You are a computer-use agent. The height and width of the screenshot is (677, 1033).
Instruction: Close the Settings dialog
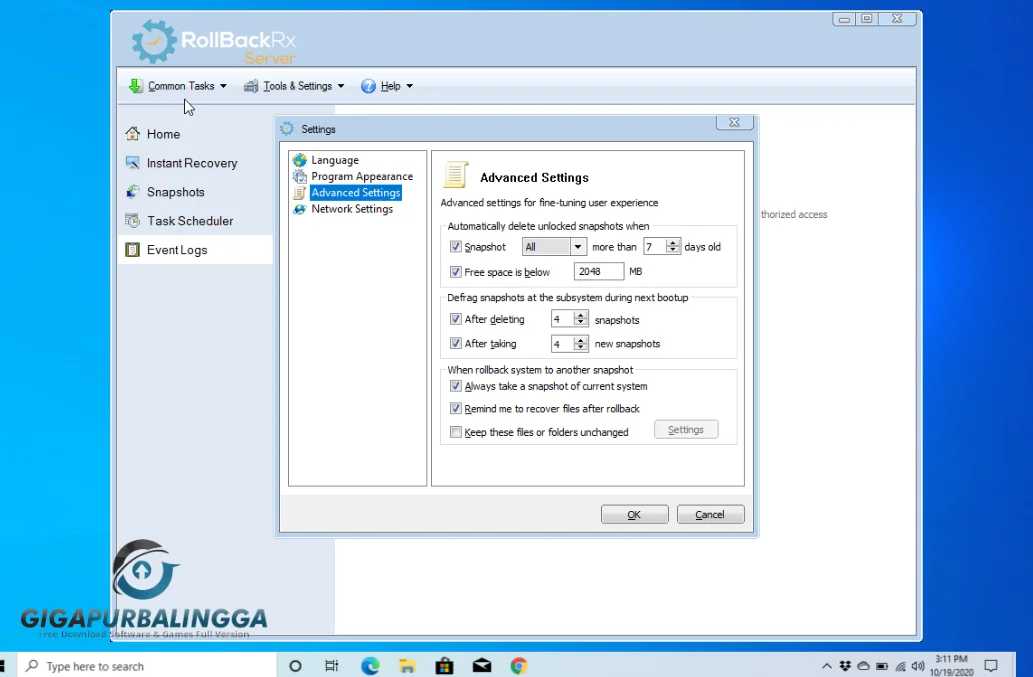pos(734,122)
